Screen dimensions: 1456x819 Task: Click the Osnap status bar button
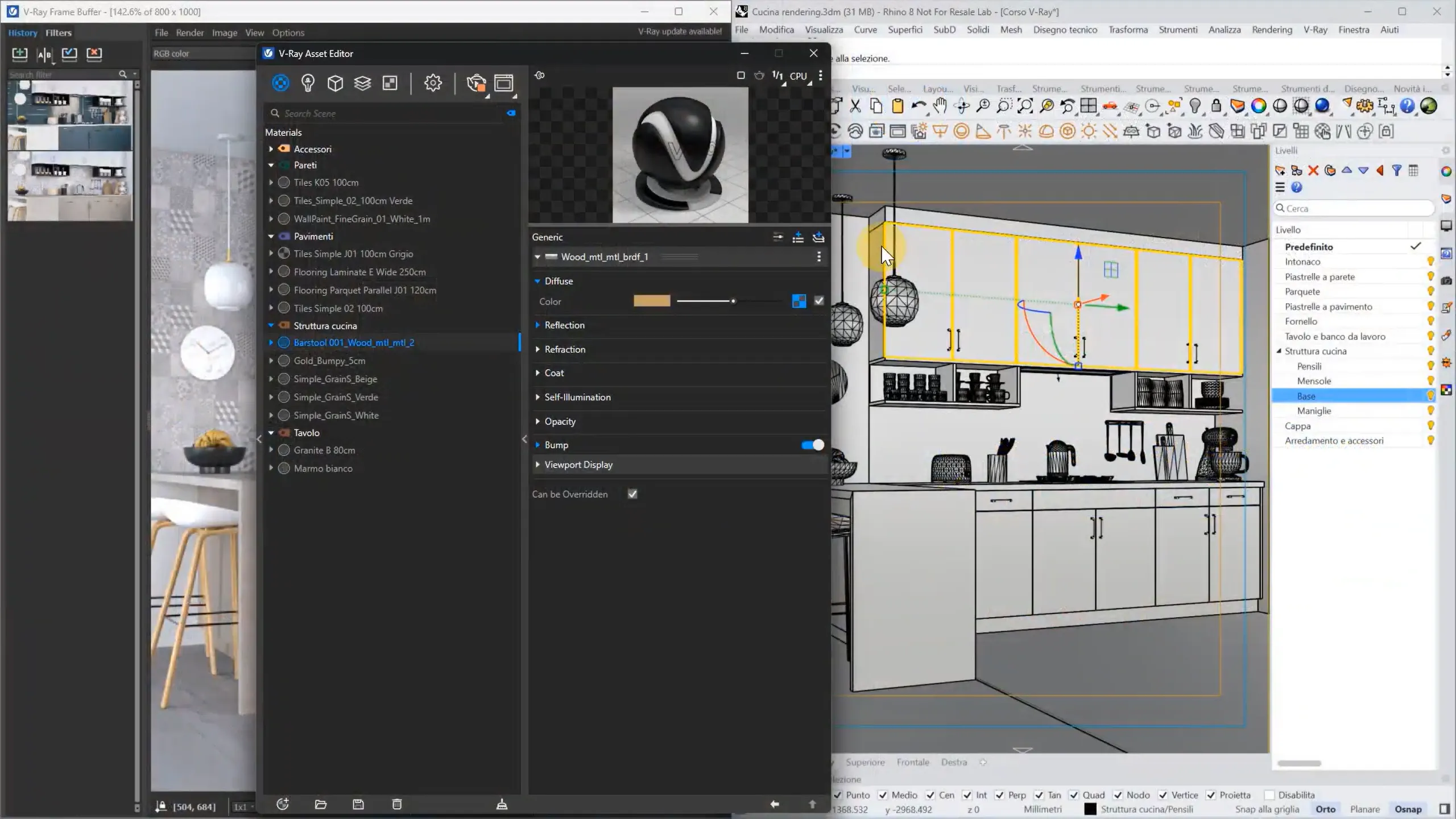(1407, 809)
